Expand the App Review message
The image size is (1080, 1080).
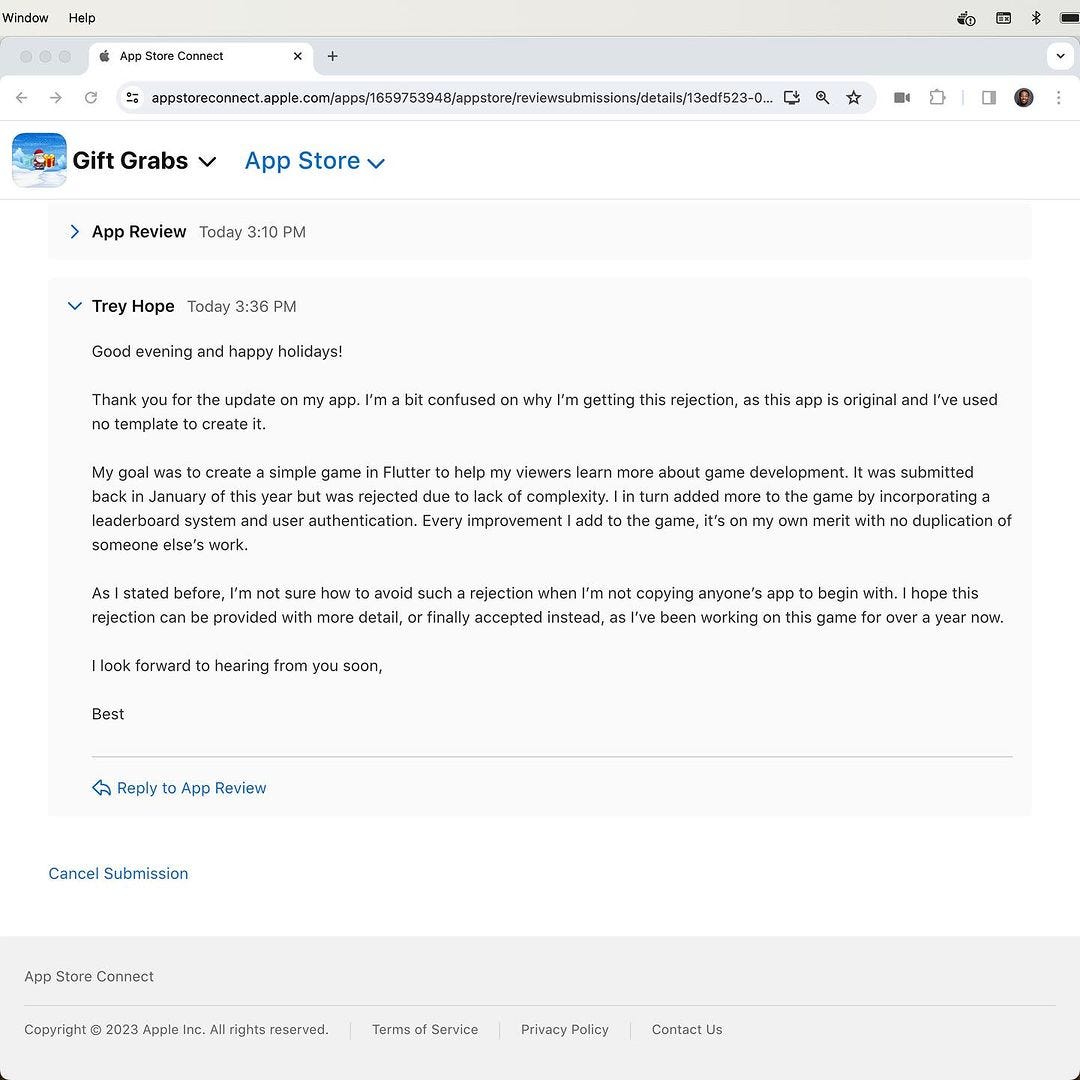(x=74, y=232)
